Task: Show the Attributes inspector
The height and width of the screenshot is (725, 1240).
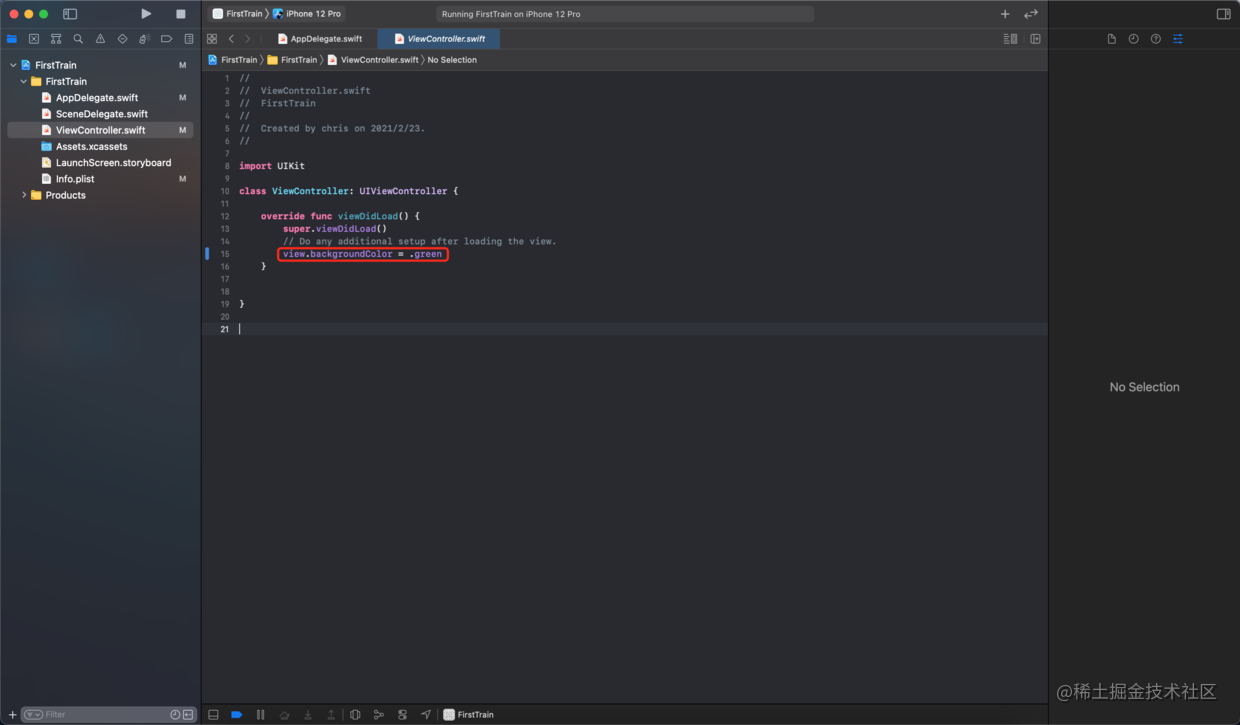Action: pos(1178,39)
